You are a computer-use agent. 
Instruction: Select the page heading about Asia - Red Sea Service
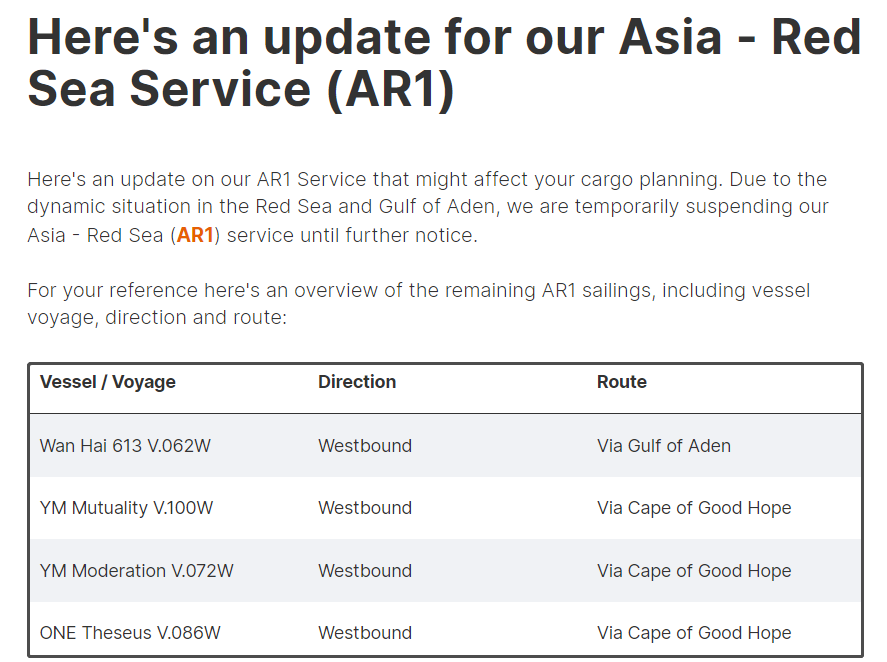(x=444, y=63)
